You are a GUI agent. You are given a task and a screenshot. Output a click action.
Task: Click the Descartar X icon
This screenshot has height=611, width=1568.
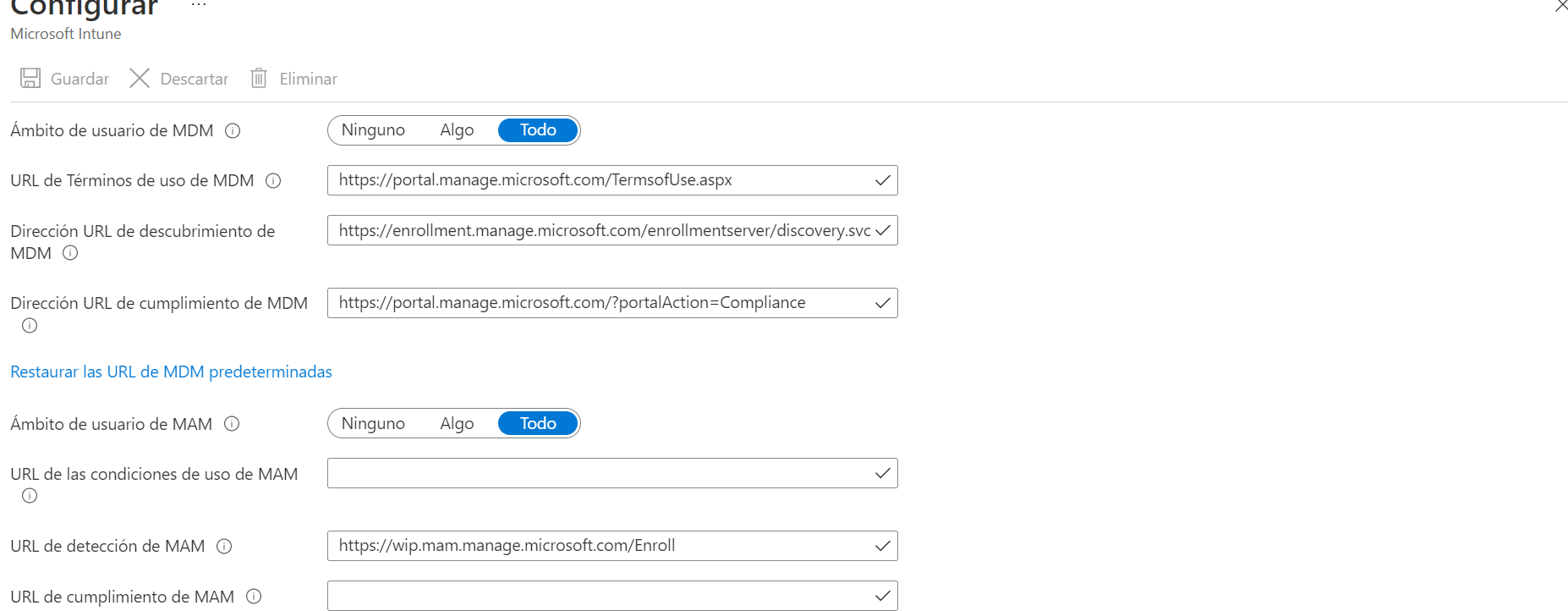pos(140,79)
